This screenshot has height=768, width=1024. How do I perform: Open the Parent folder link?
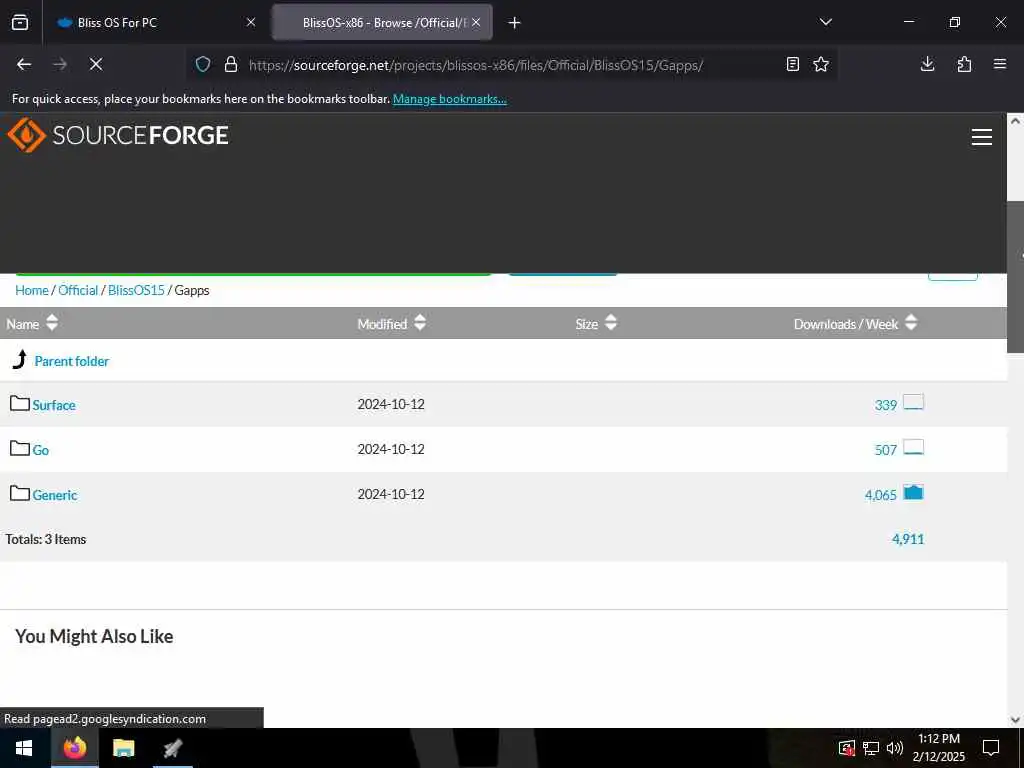(x=72, y=361)
